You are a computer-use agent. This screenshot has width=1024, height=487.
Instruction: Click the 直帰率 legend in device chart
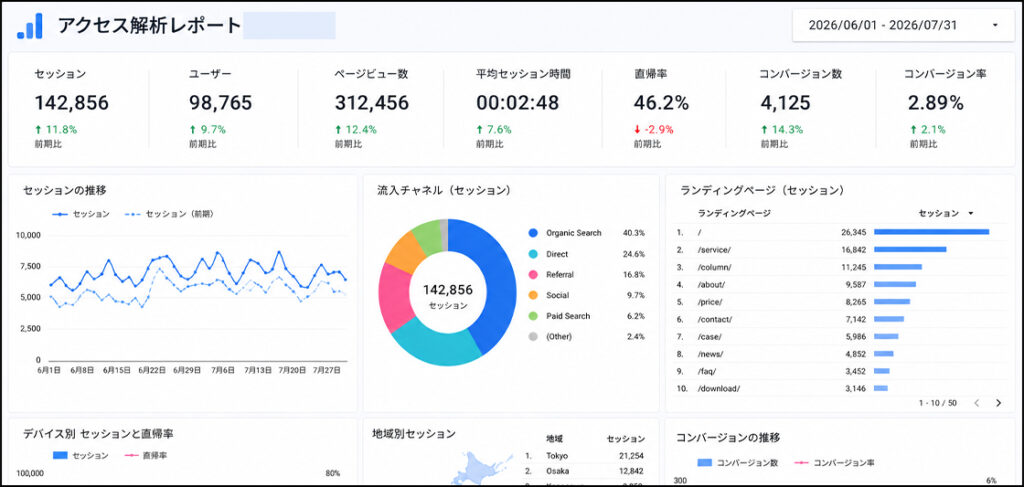click(x=145, y=455)
